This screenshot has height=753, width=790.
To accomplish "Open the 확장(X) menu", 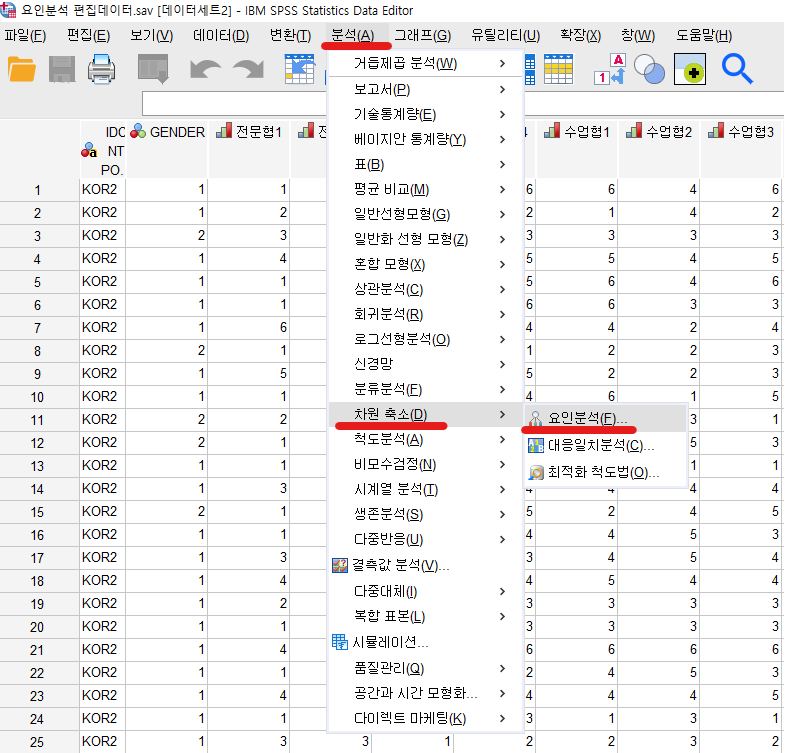I will pyautogui.click(x=580, y=35).
